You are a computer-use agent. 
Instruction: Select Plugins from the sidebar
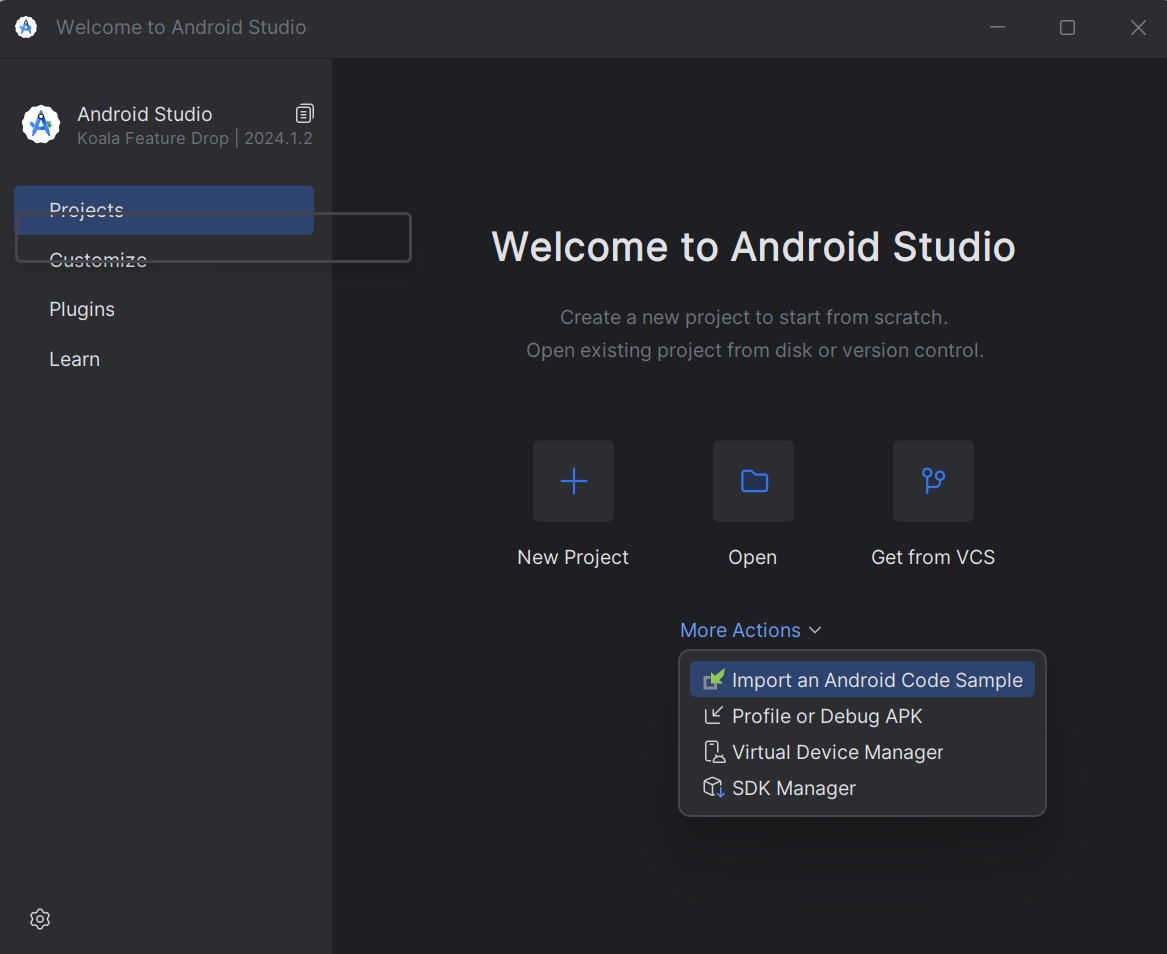[x=81, y=309]
